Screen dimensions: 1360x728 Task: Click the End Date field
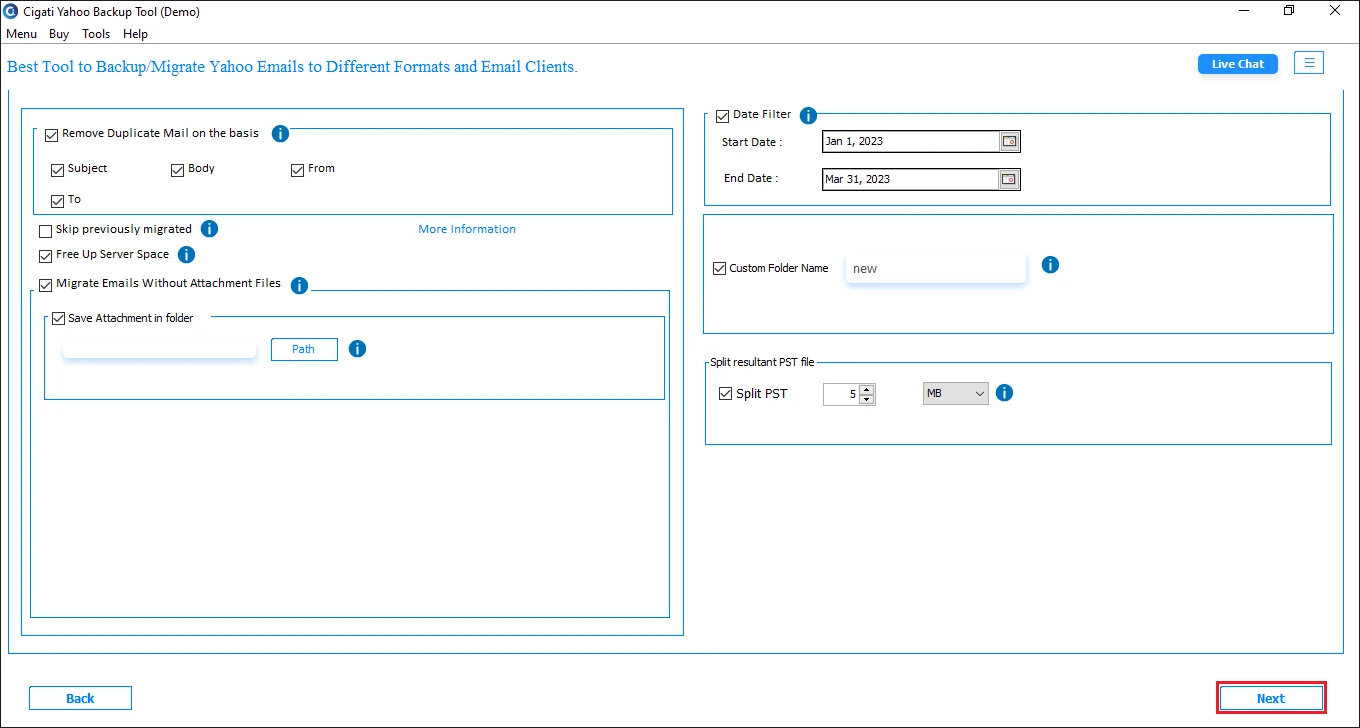(x=910, y=180)
